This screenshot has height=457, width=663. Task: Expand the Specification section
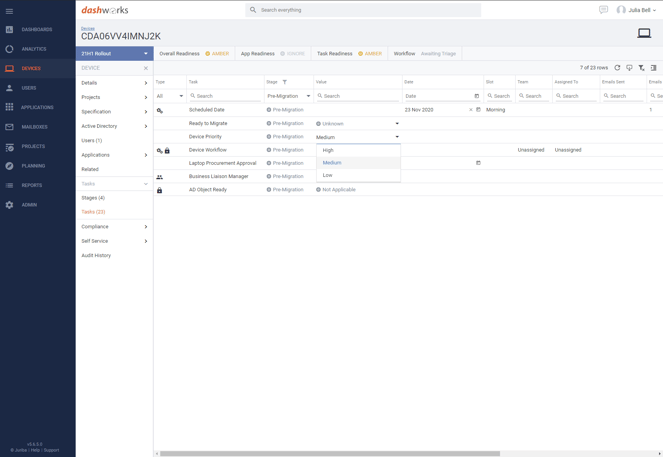[115, 112]
